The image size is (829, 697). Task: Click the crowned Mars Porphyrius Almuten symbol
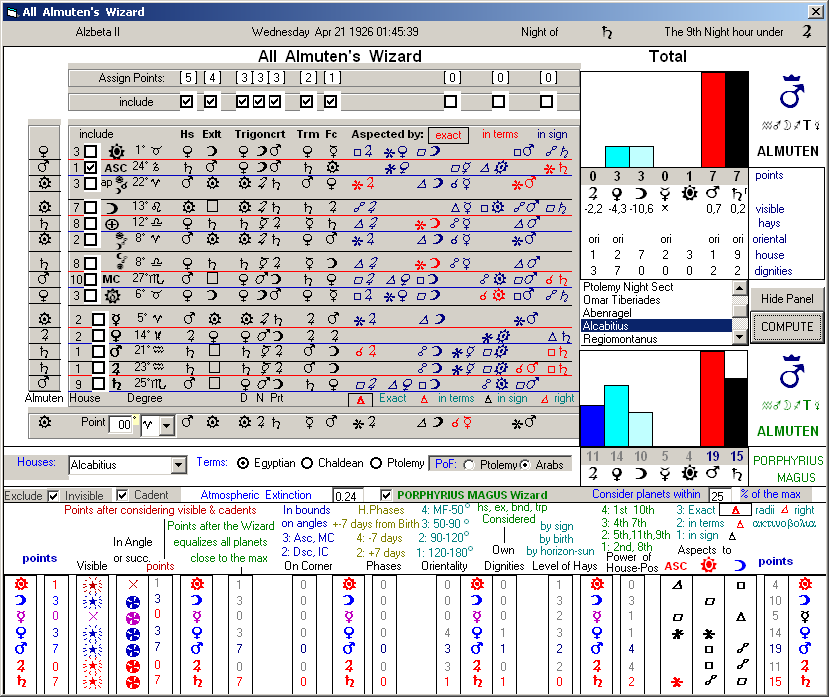click(x=791, y=372)
